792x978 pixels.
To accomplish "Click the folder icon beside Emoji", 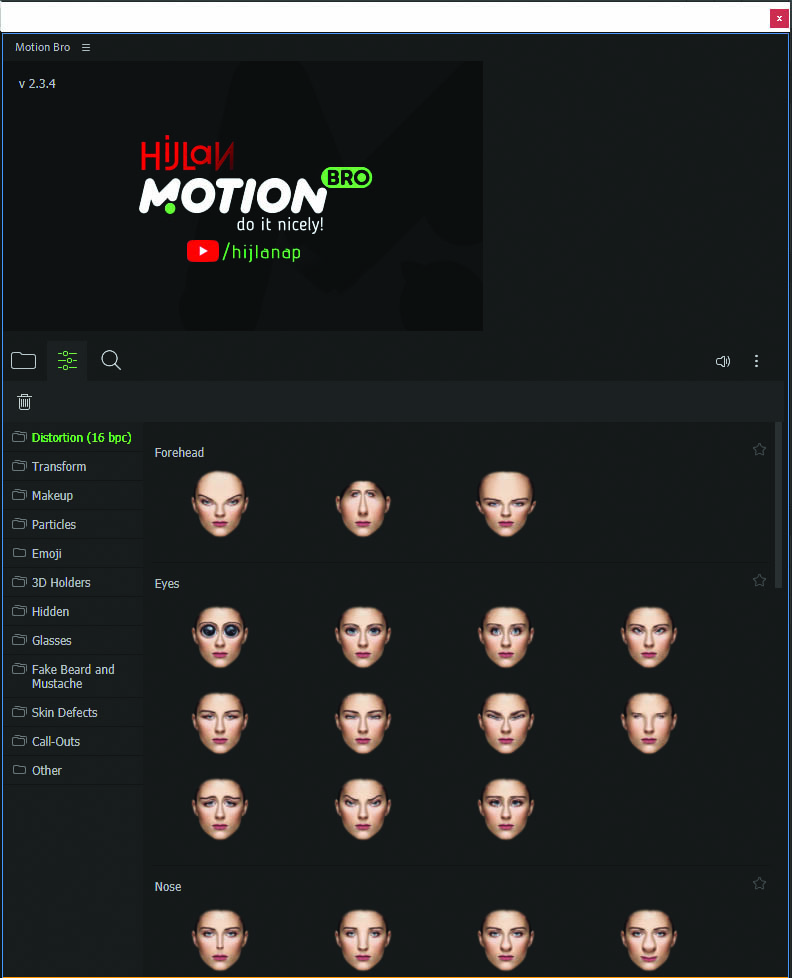I will pyautogui.click(x=19, y=553).
